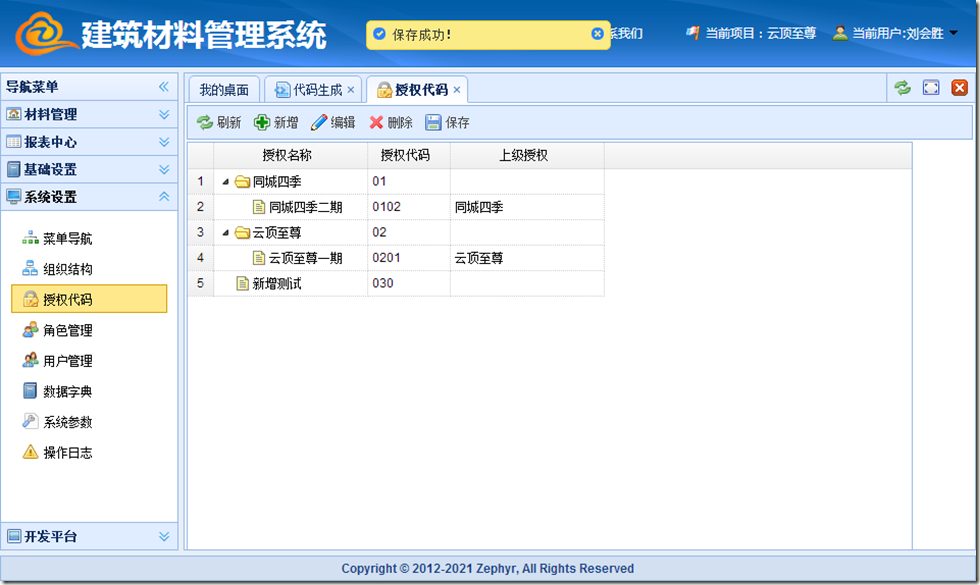Image resolution: width=980 pixels, height=585 pixels.
Task: Expand the 材料管理 accordion section
Action: [164, 115]
